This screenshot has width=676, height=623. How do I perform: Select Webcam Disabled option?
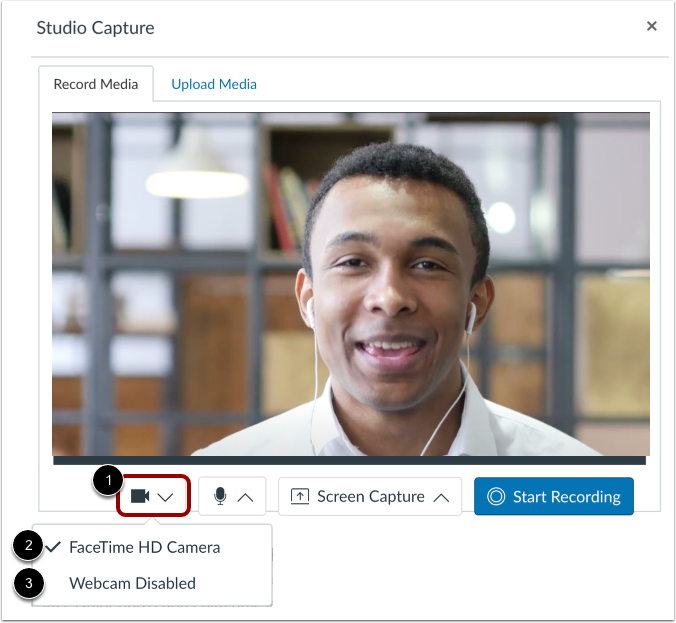(152, 583)
